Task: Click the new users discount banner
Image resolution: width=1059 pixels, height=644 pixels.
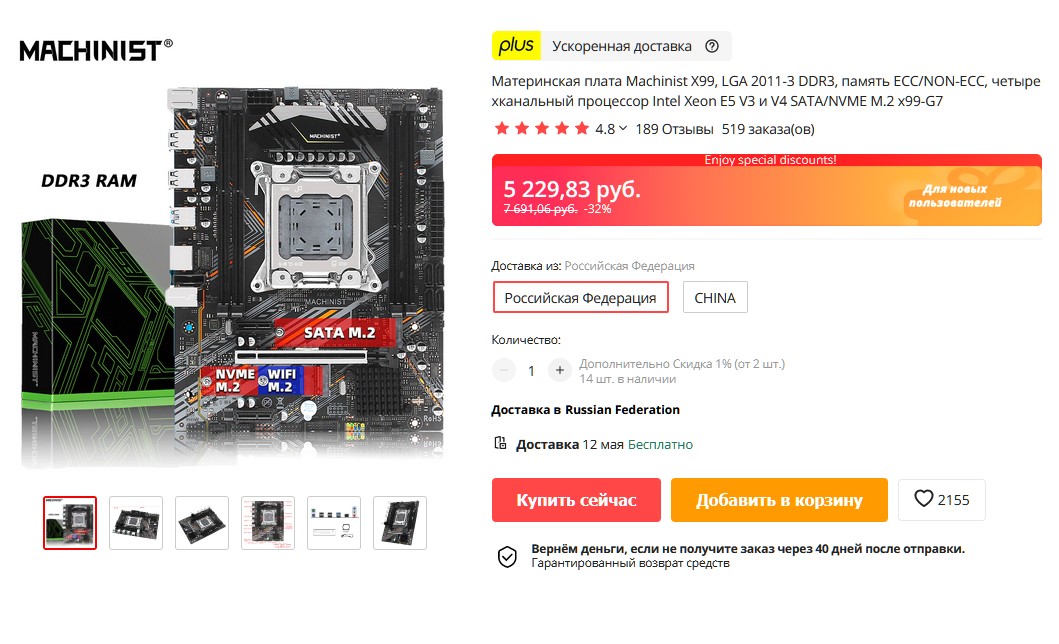Action: [767, 190]
